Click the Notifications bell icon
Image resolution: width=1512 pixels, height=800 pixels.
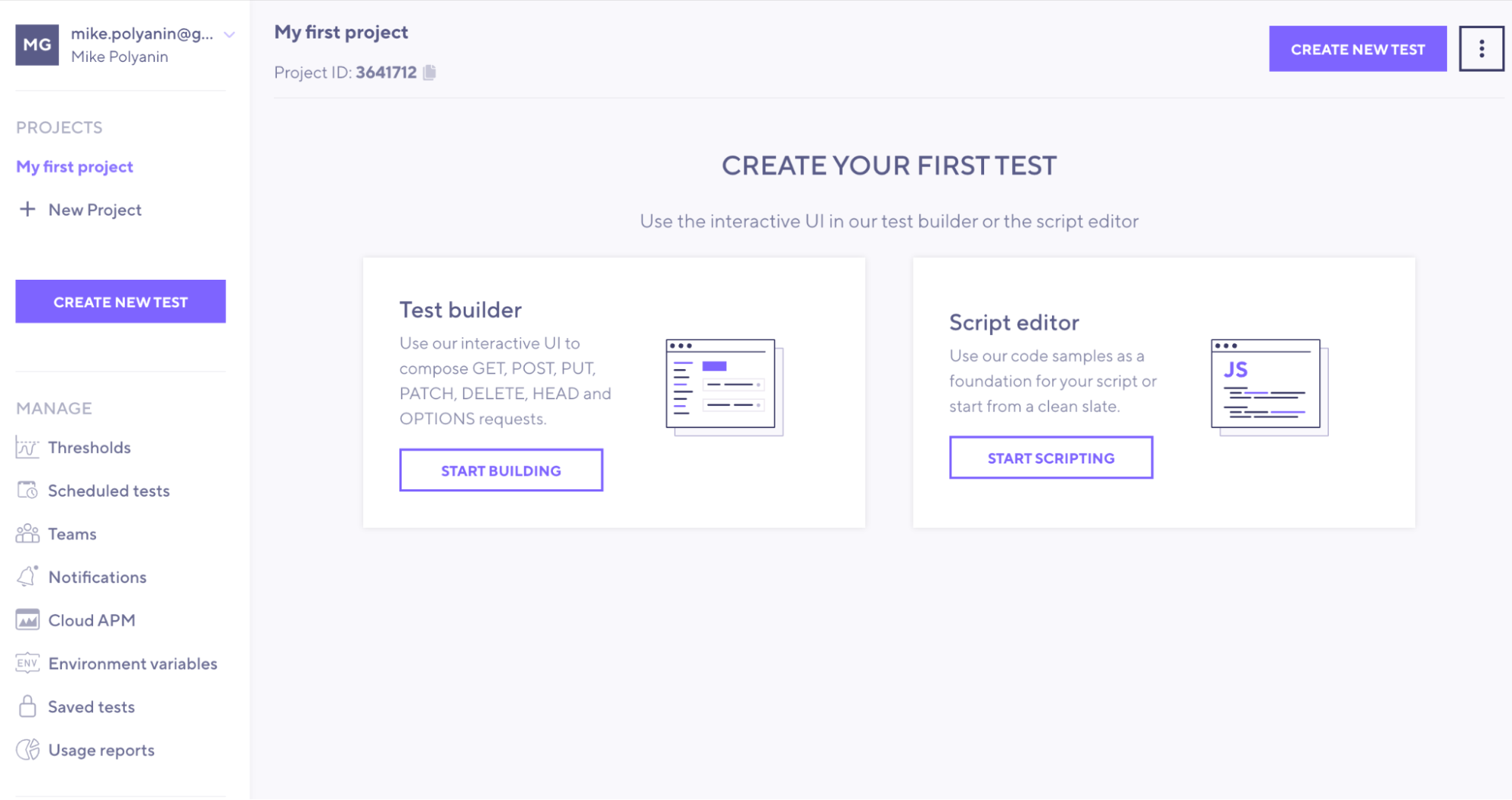coord(27,577)
